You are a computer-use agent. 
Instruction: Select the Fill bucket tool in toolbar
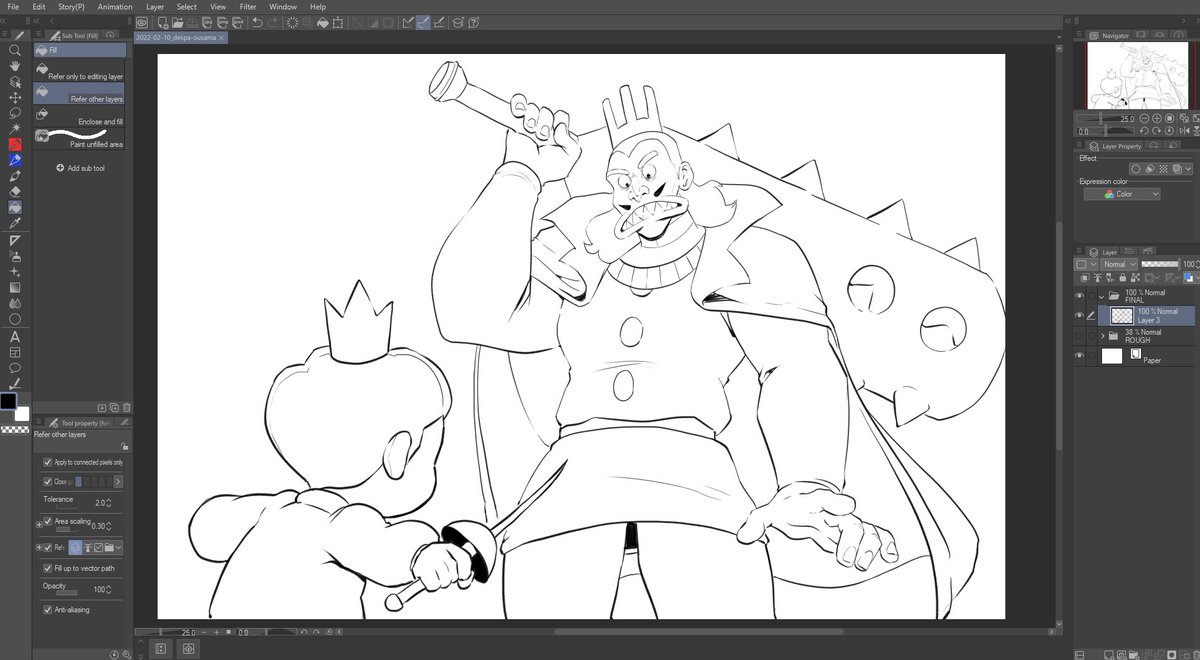(x=15, y=208)
